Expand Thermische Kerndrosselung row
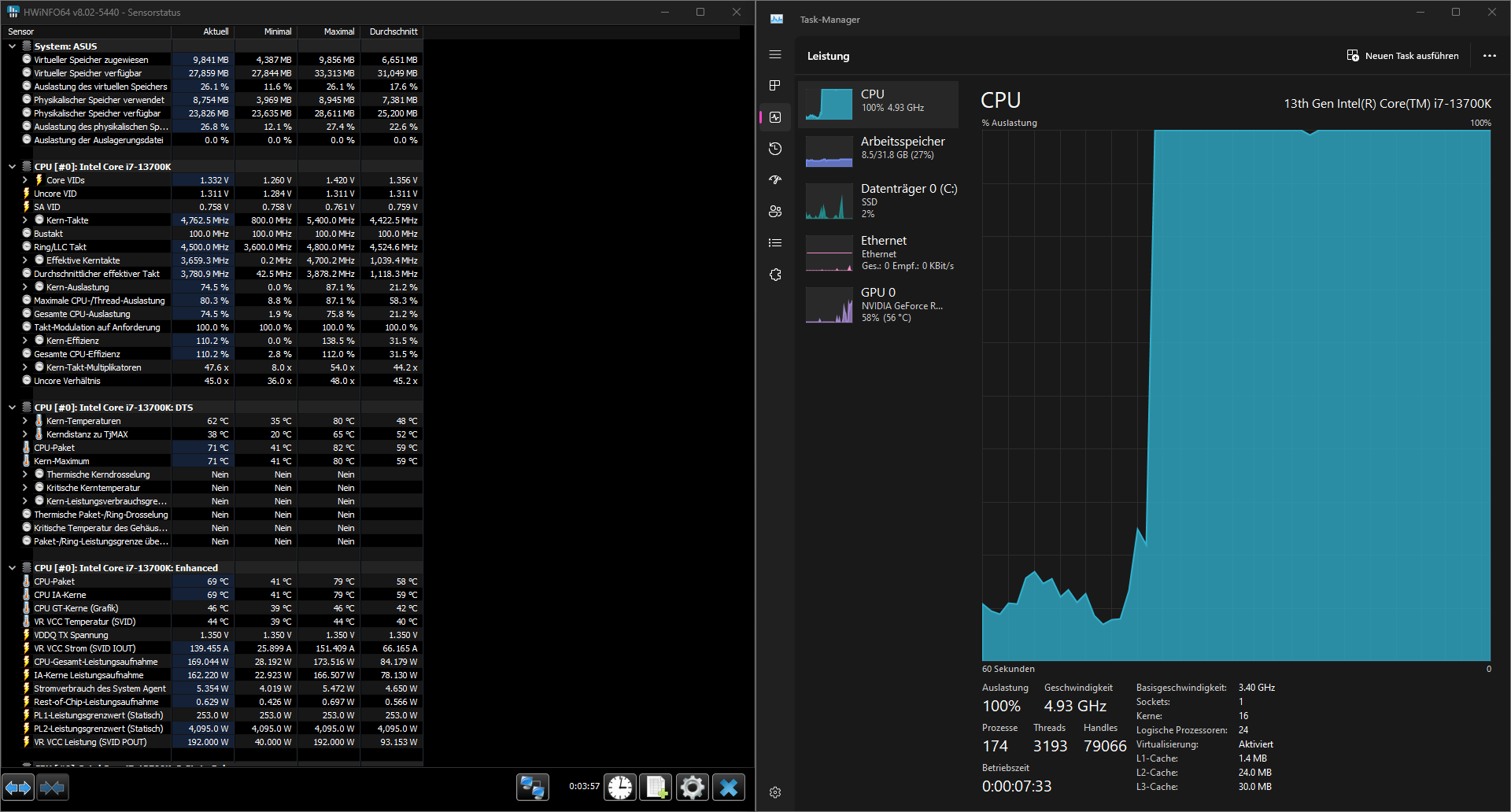The width and height of the screenshot is (1511, 812). click(x=24, y=474)
